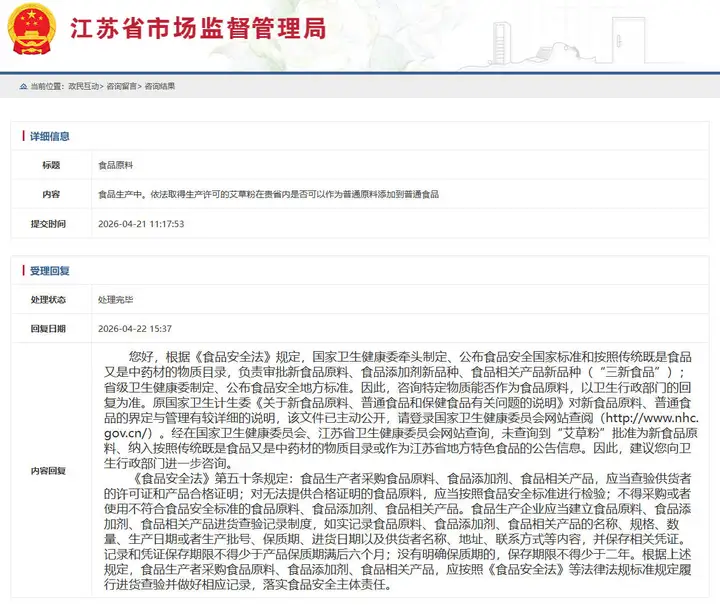Click the question text about 艾草粉
Image resolution: width=720 pixels, height=605 pixels.
click(x=268, y=195)
